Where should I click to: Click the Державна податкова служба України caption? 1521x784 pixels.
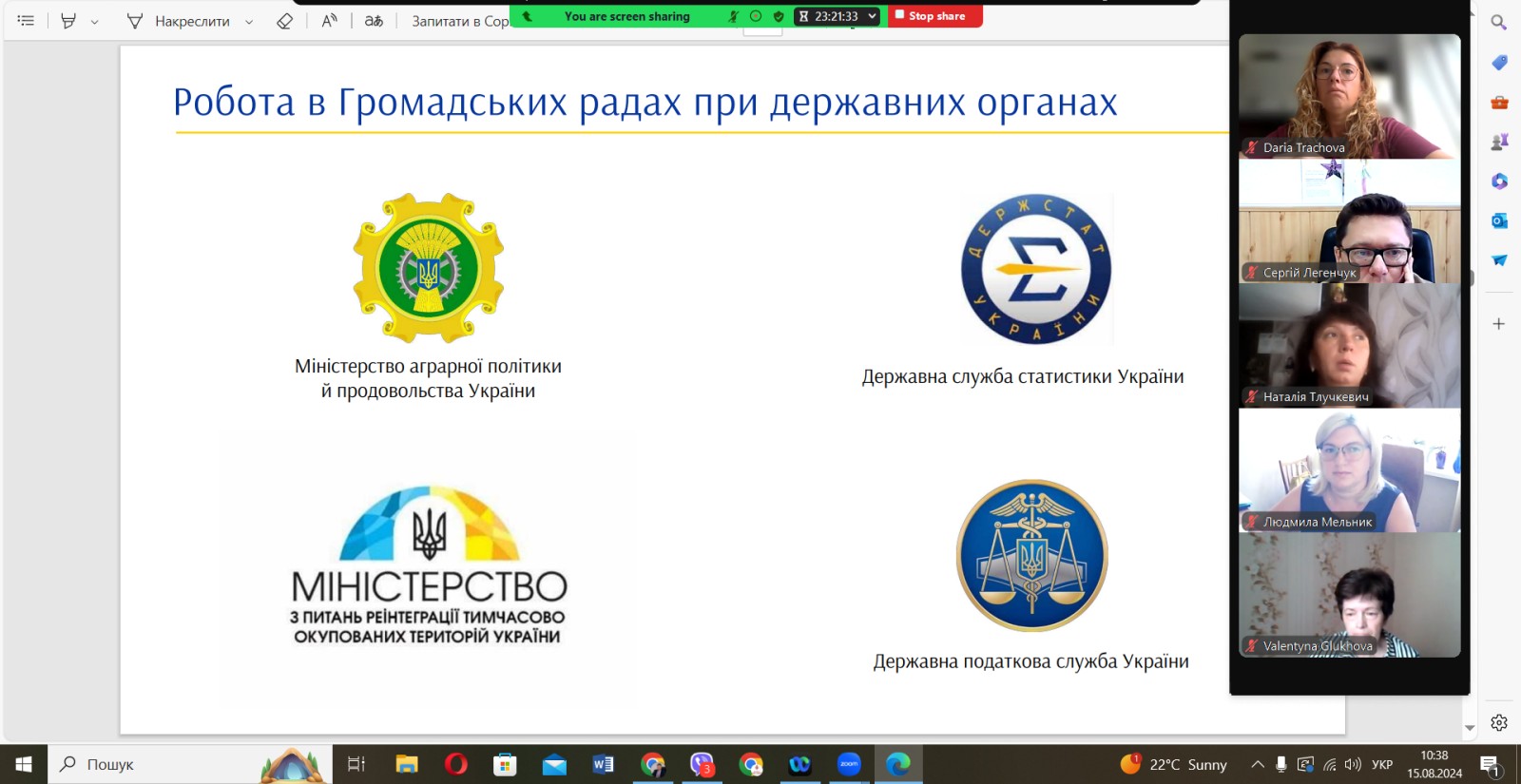click(x=1031, y=661)
